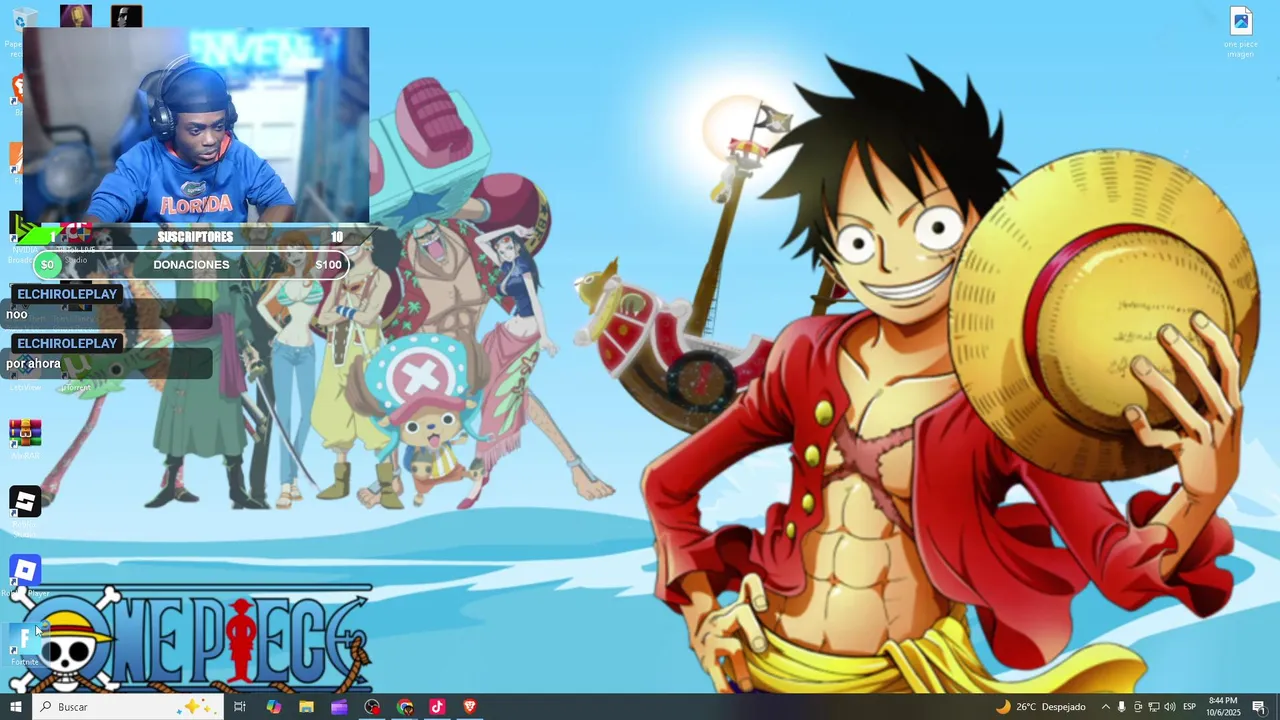Open the volume speaker tray icon
This screenshot has height=720, width=1280.
pyautogui.click(x=1169, y=707)
